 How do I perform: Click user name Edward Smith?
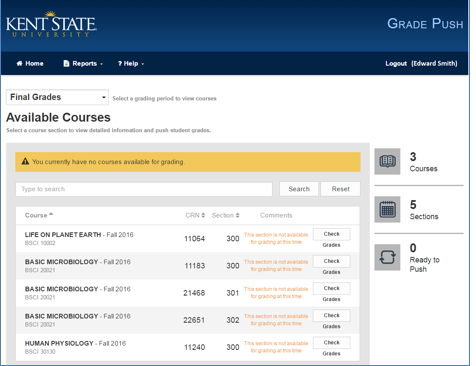434,63
